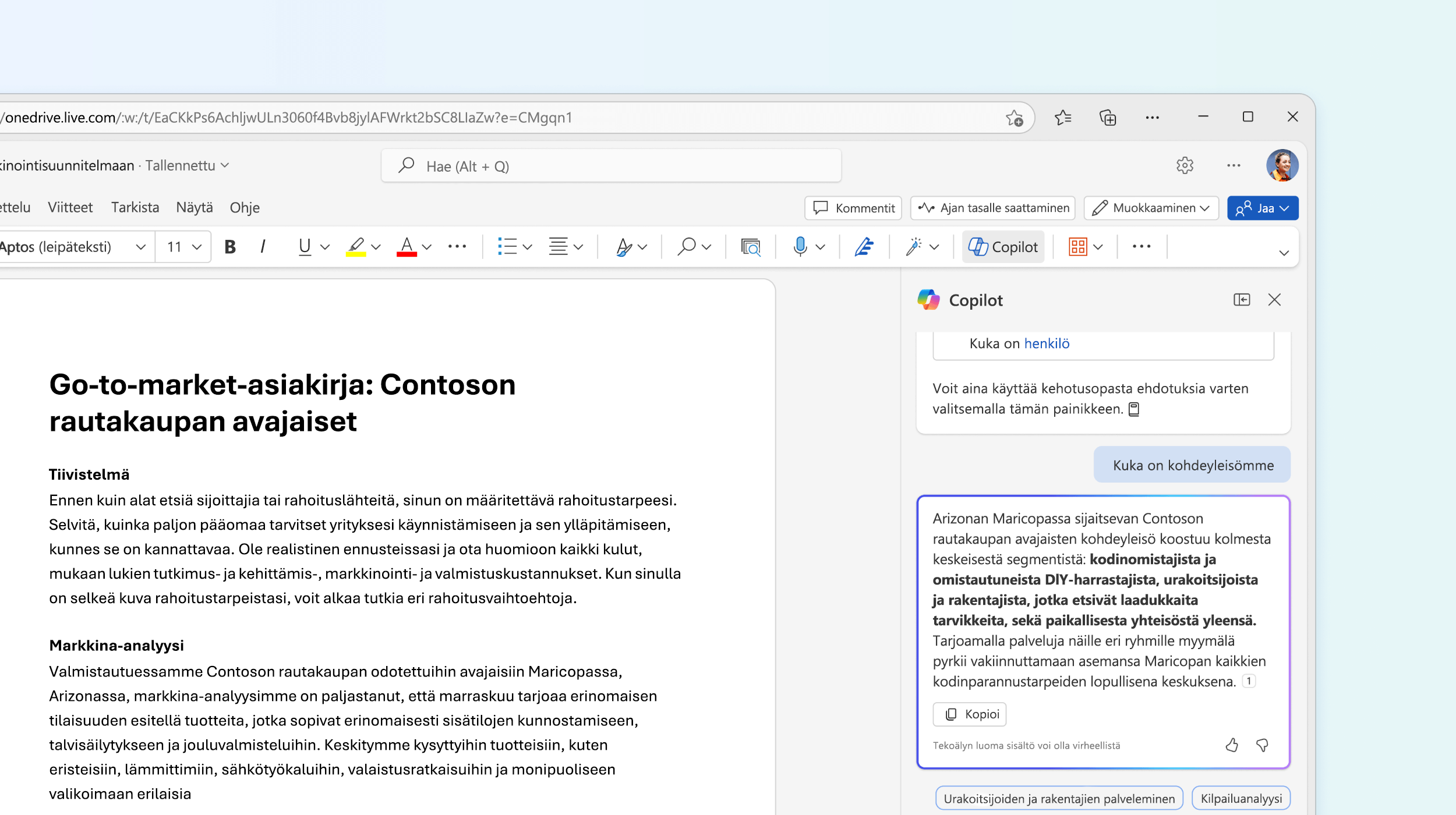The image size is (1456, 815).
Task: Apply bulleted list
Action: [507, 247]
